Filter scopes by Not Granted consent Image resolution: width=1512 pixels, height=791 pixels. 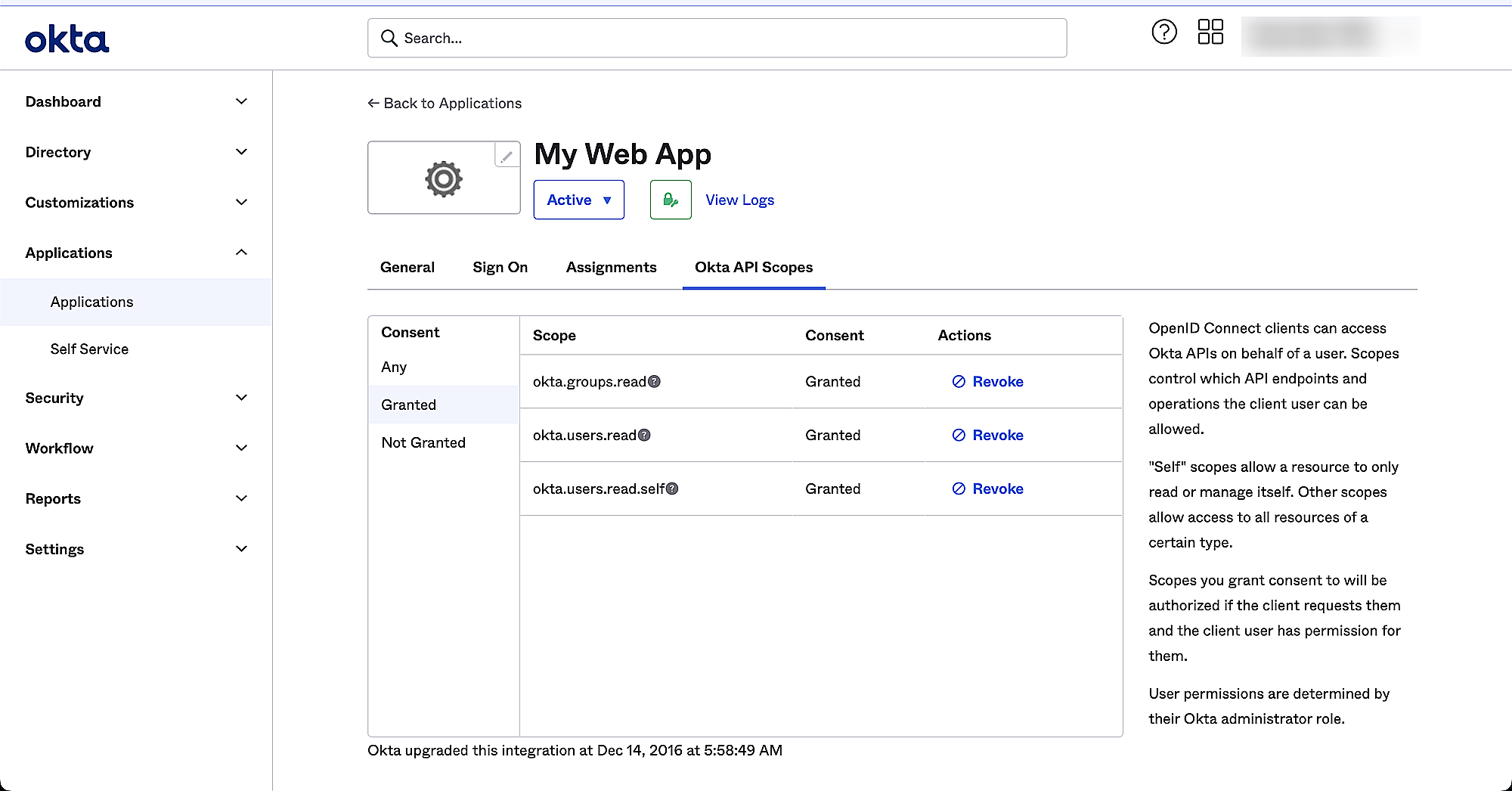click(423, 442)
